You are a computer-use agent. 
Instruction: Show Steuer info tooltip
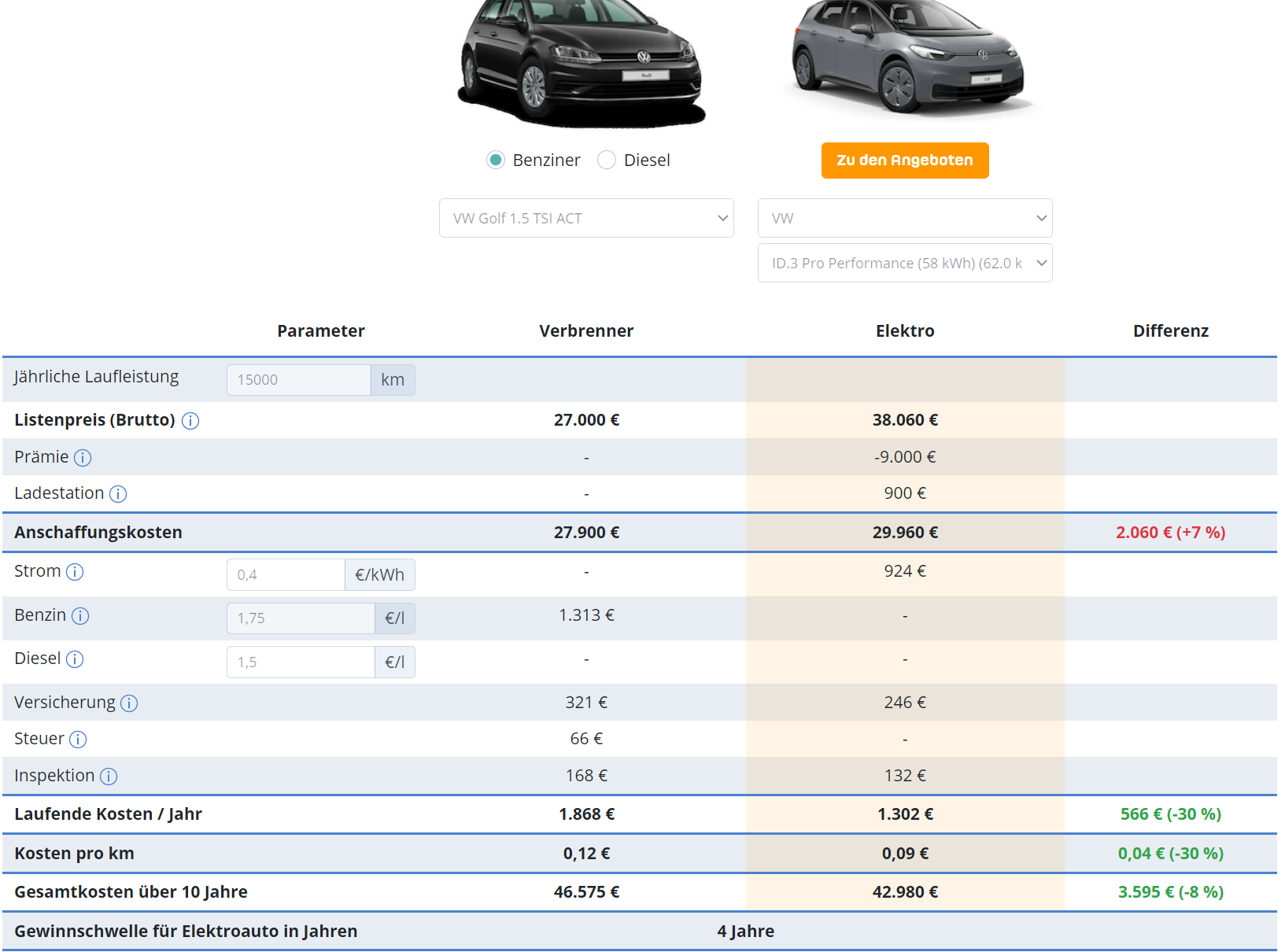(78, 740)
